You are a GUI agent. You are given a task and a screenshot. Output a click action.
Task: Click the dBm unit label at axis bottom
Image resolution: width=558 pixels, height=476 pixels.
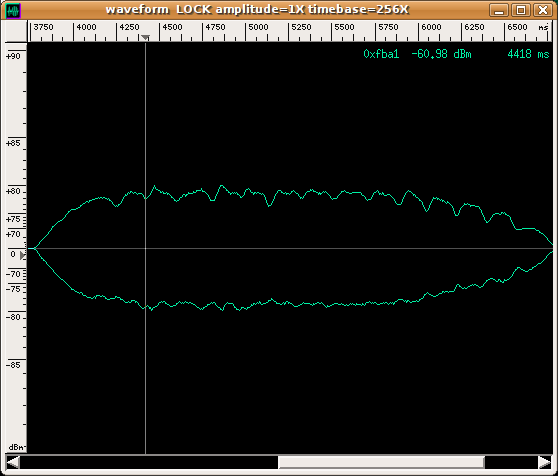pyautogui.click(x=17, y=447)
